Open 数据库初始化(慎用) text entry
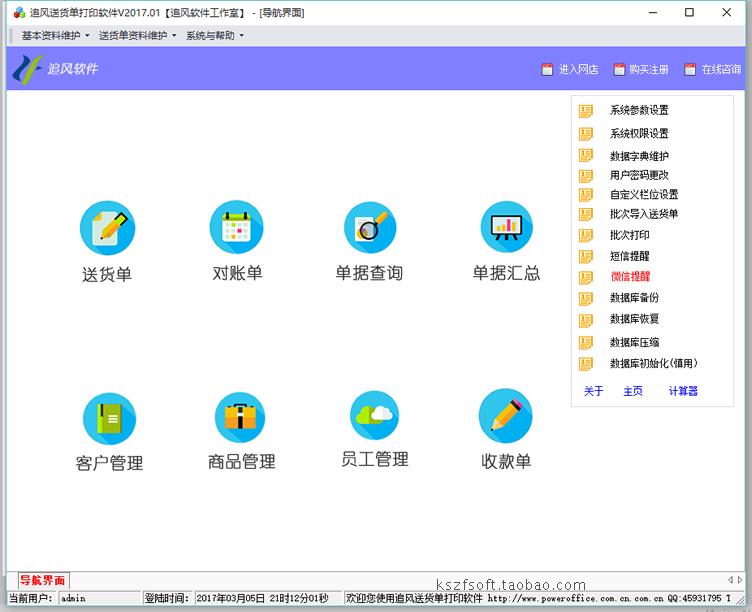The width and height of the screenshot is (752, 612). click(x=654, y=363)
